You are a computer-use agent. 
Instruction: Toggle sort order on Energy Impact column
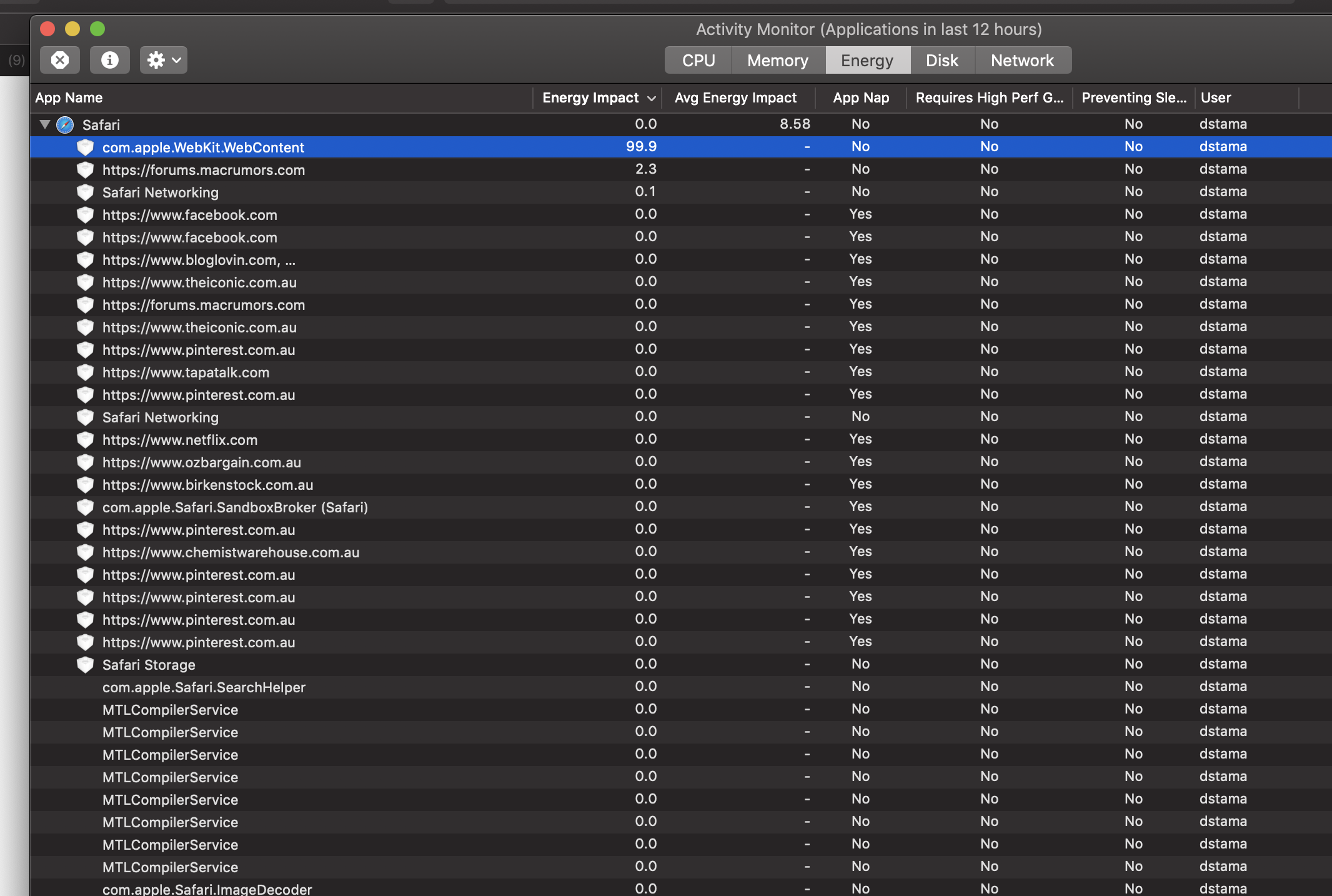coord(598,98)
